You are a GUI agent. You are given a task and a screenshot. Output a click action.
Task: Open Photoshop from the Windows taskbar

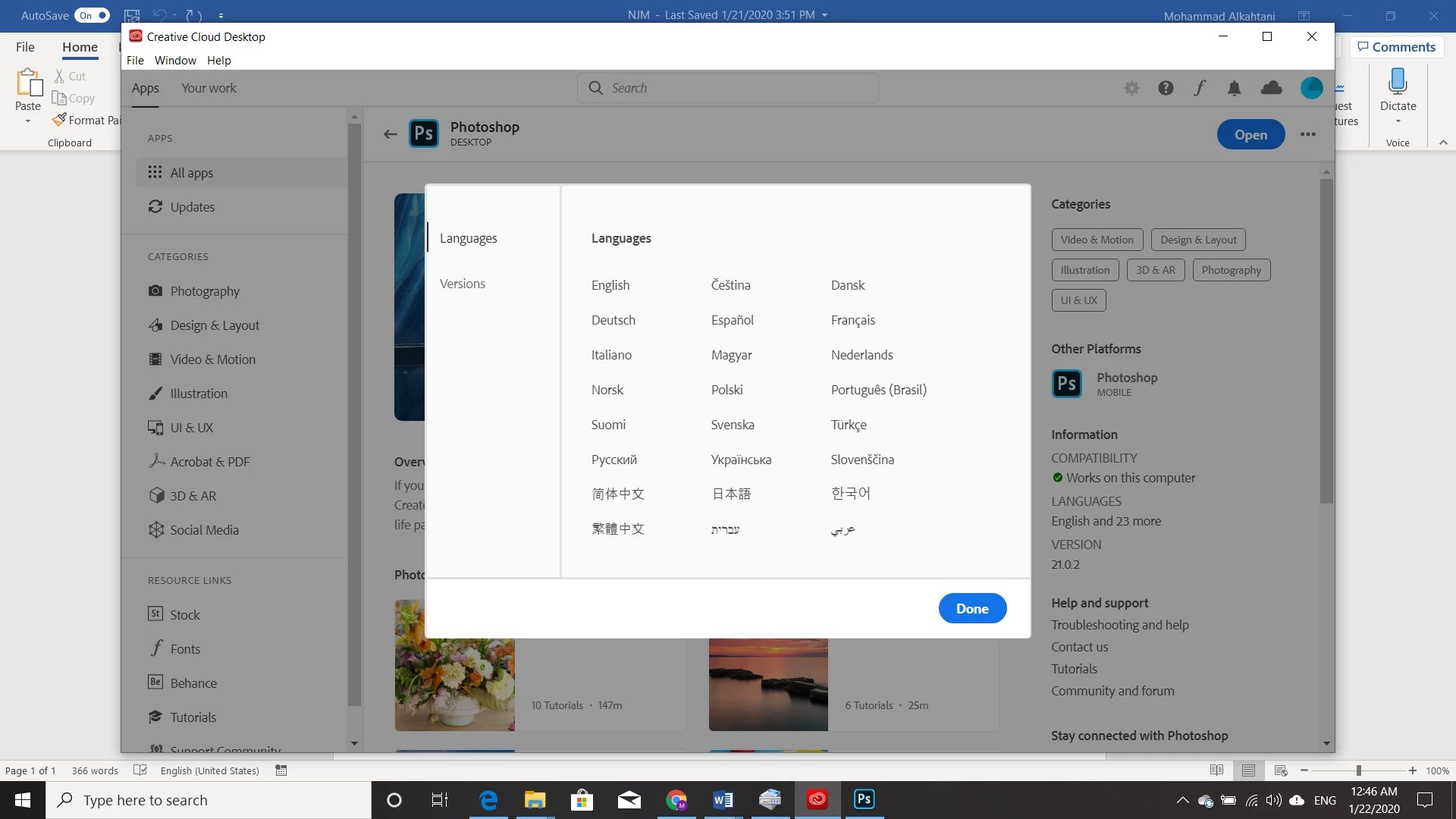tap(864, 799)
